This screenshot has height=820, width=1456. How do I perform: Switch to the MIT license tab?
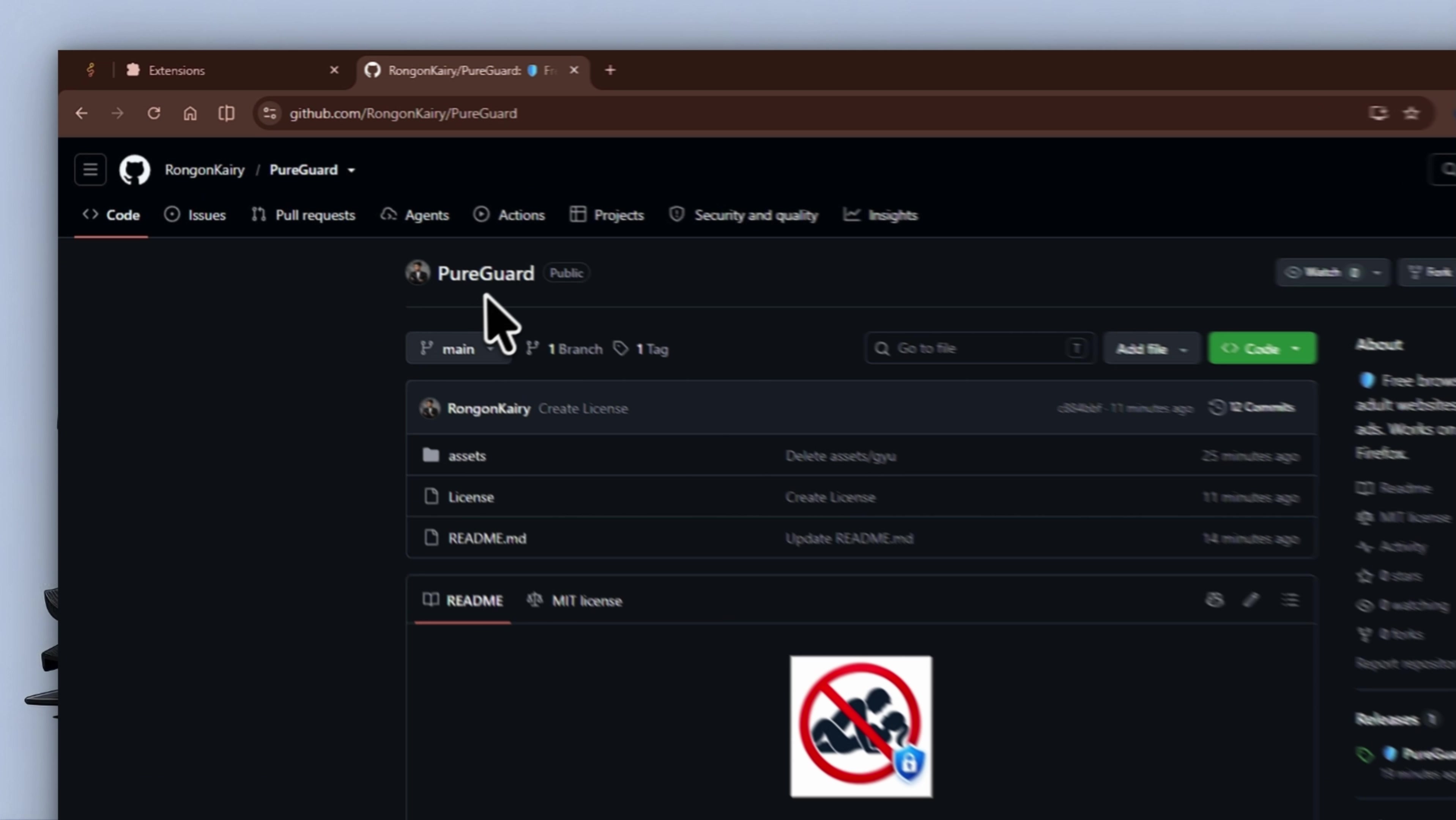coord(574,600)
